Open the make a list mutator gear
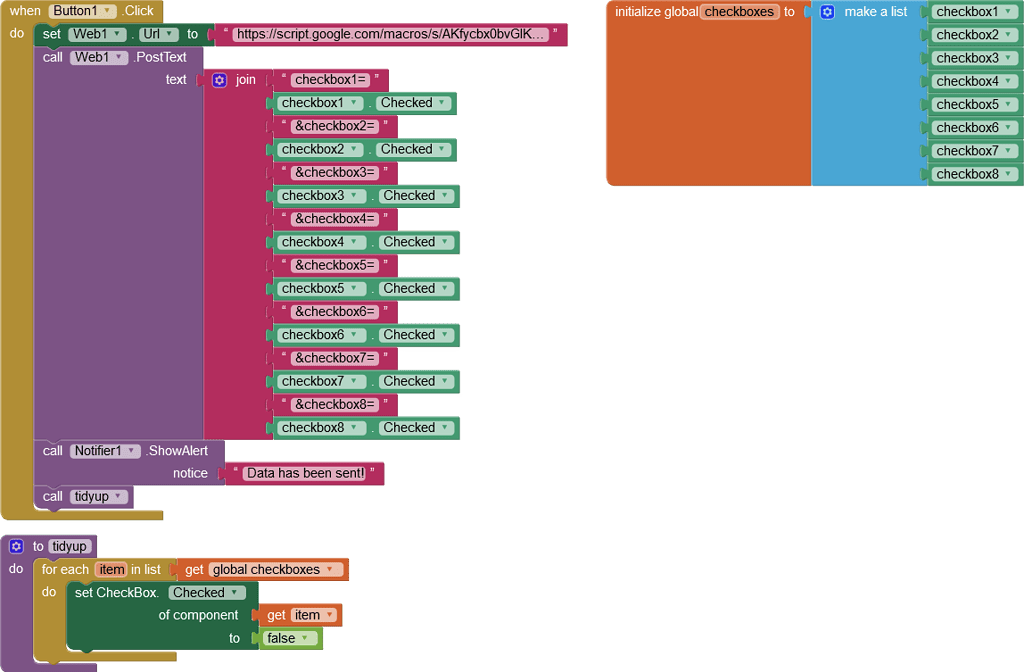This screenshot has width=1024, height=672. coord(827,11)
